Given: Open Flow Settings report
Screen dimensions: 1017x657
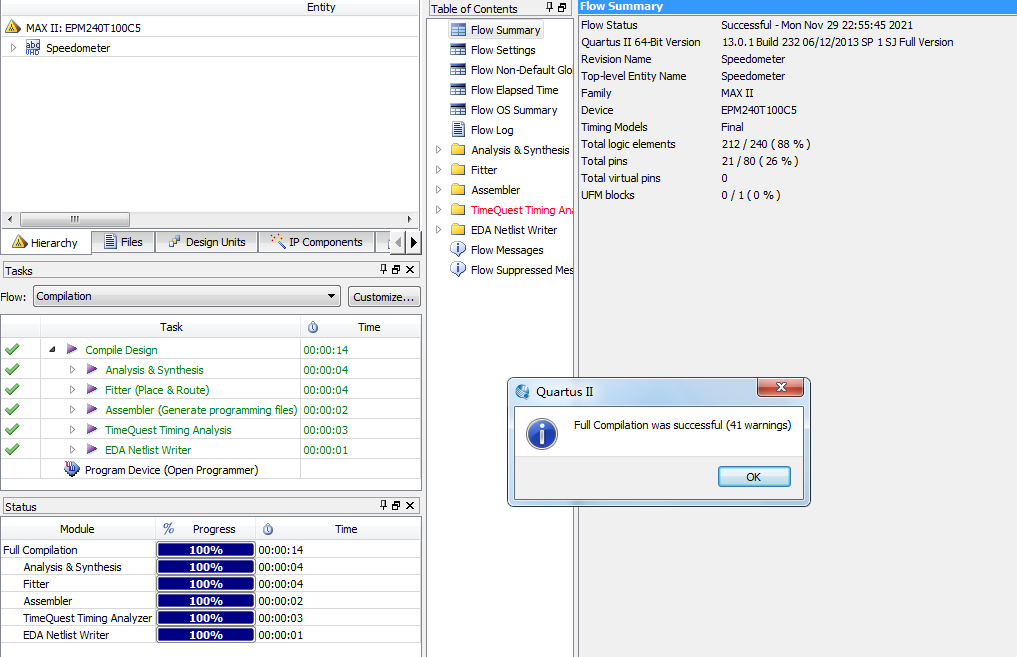Looking at the screenshot, I should (503, 50).
